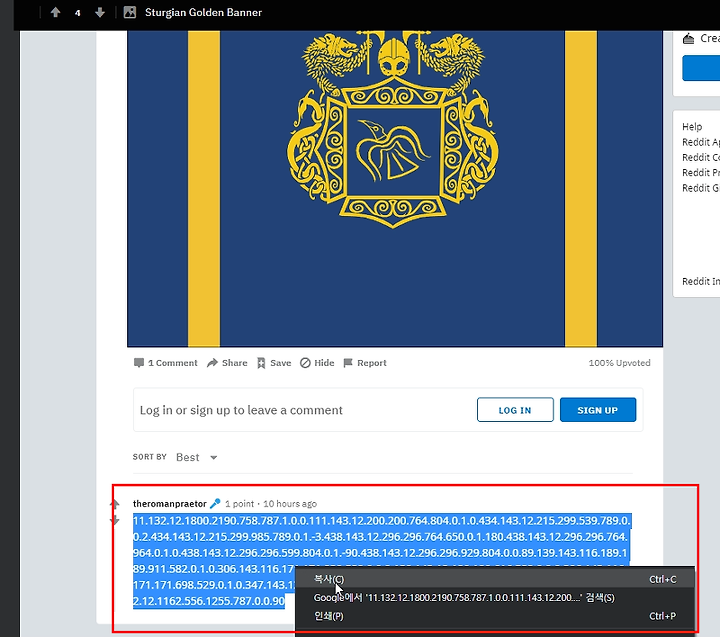This screenshot has width=720, height=637.
Task: Open the Sort By Best dropdown
Action: click(197, 457)
